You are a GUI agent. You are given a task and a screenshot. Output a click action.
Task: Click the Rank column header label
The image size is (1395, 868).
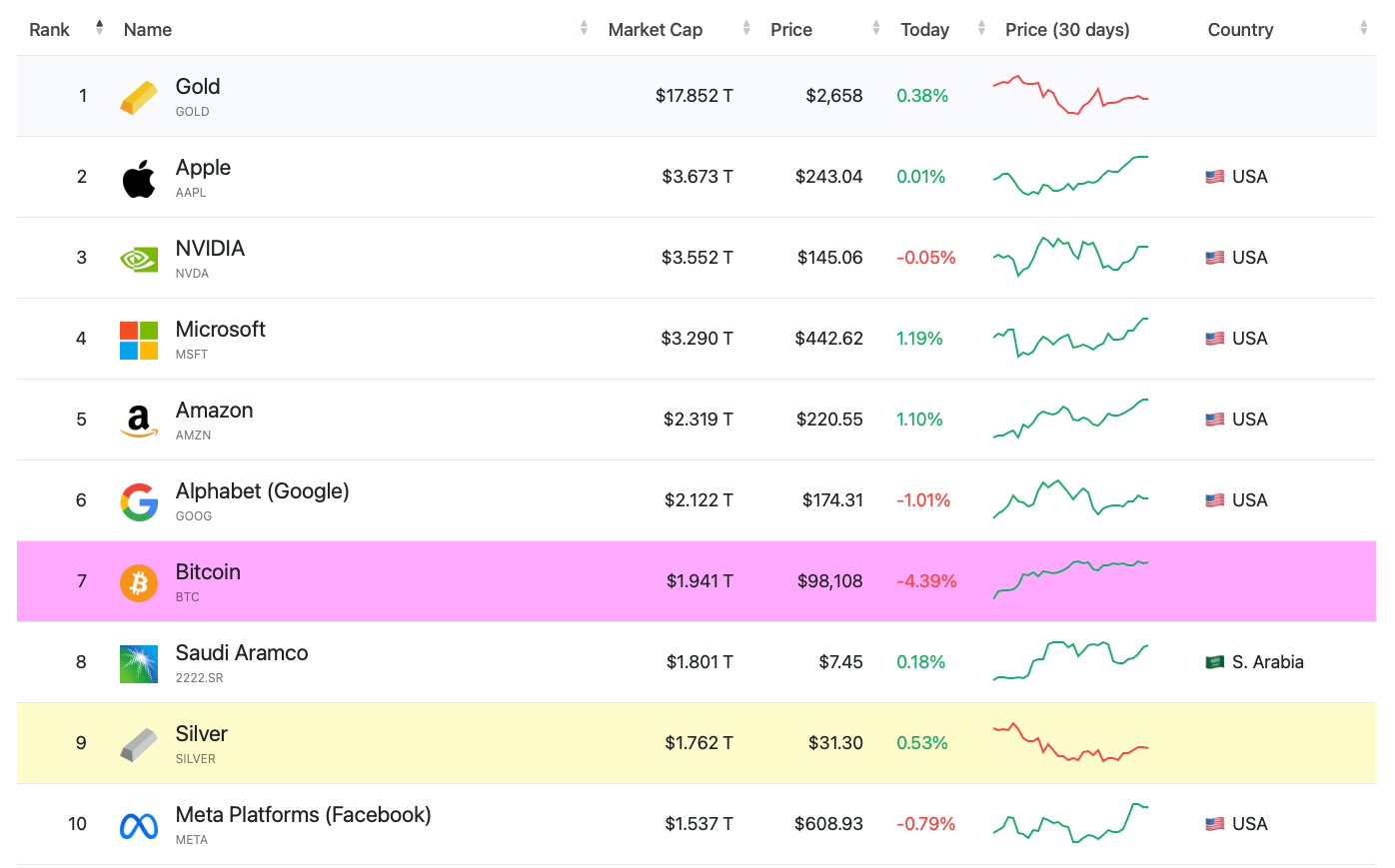coord(49,30)
